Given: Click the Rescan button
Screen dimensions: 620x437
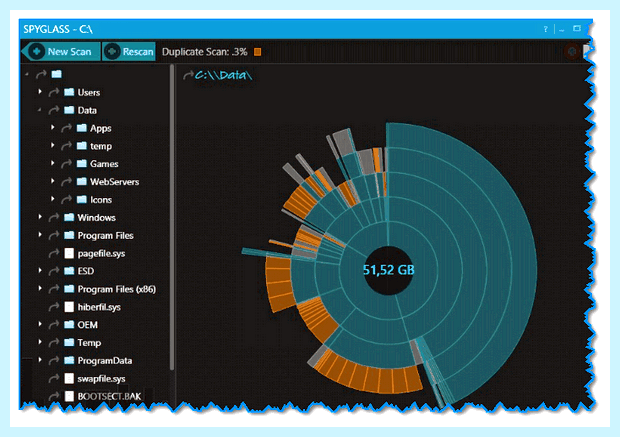Looking at the screenshot, I should click(x=129, y=51).
